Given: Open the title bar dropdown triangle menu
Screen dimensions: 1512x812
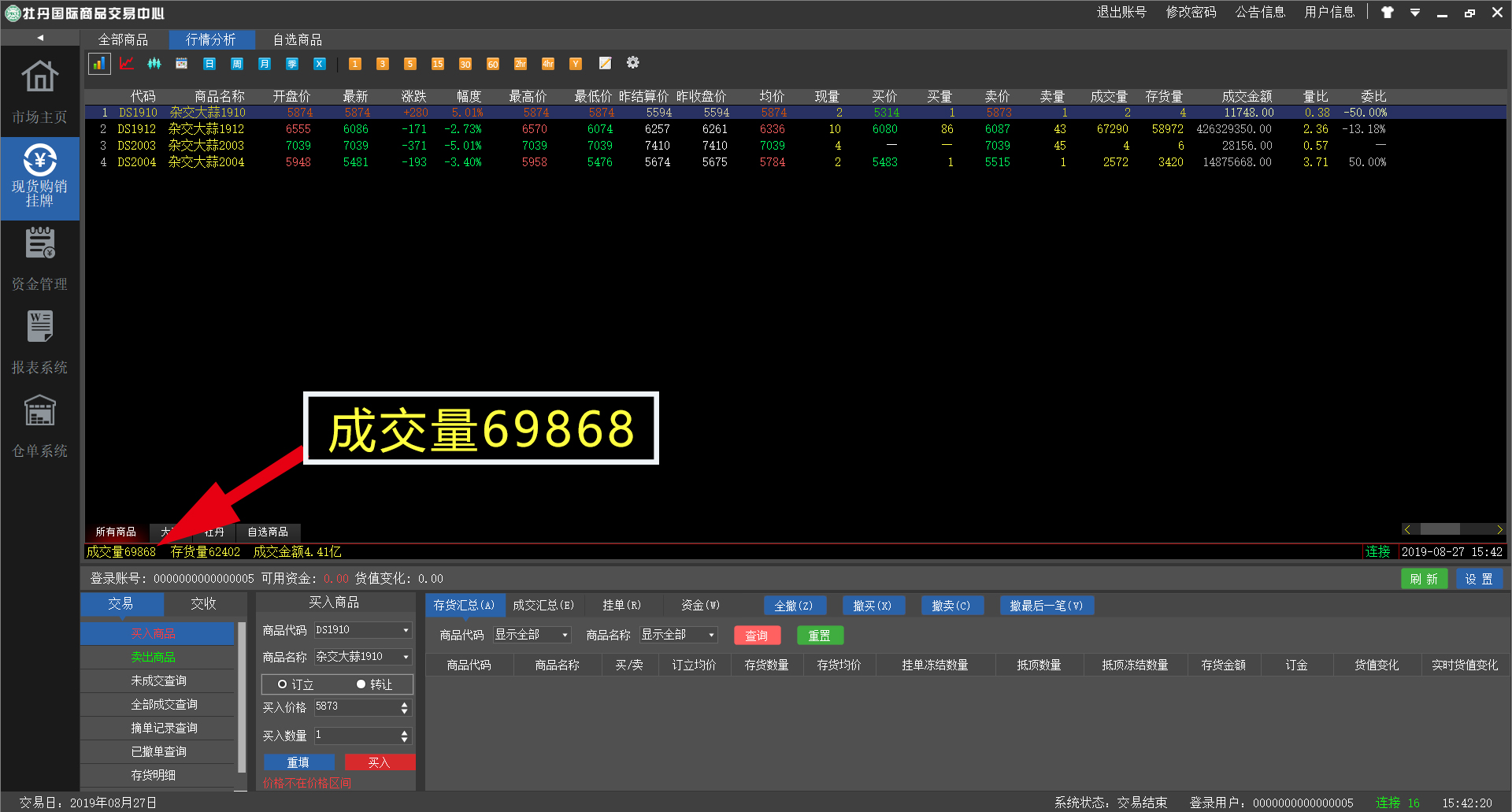Looking at the screenshot, I should tap(1415, 13).
